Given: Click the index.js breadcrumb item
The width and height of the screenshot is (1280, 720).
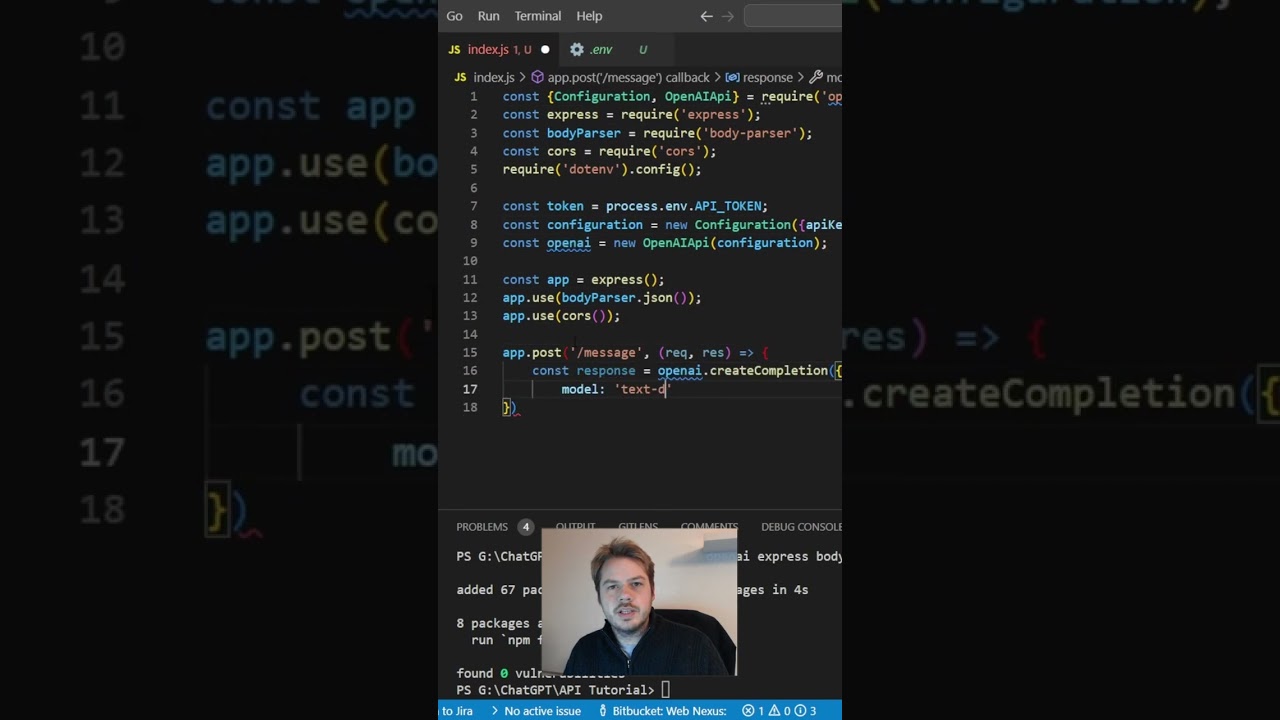Looking at the screenshot, I should tap(494, 77).
